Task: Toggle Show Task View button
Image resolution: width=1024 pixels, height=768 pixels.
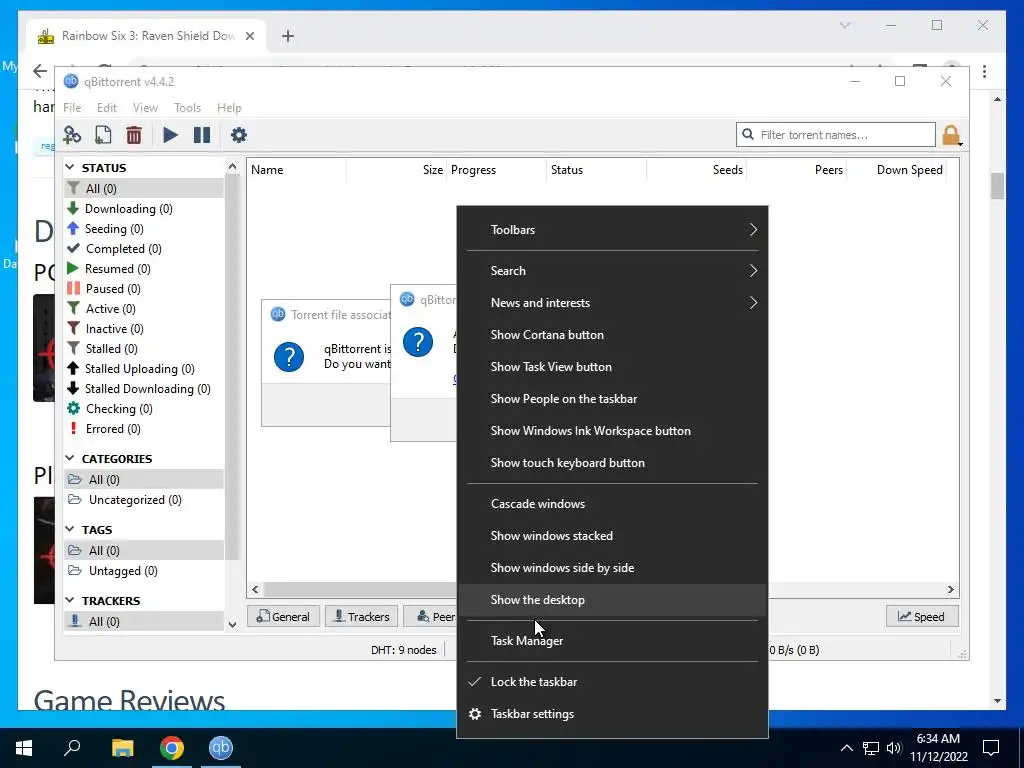Action: [612, 366]
